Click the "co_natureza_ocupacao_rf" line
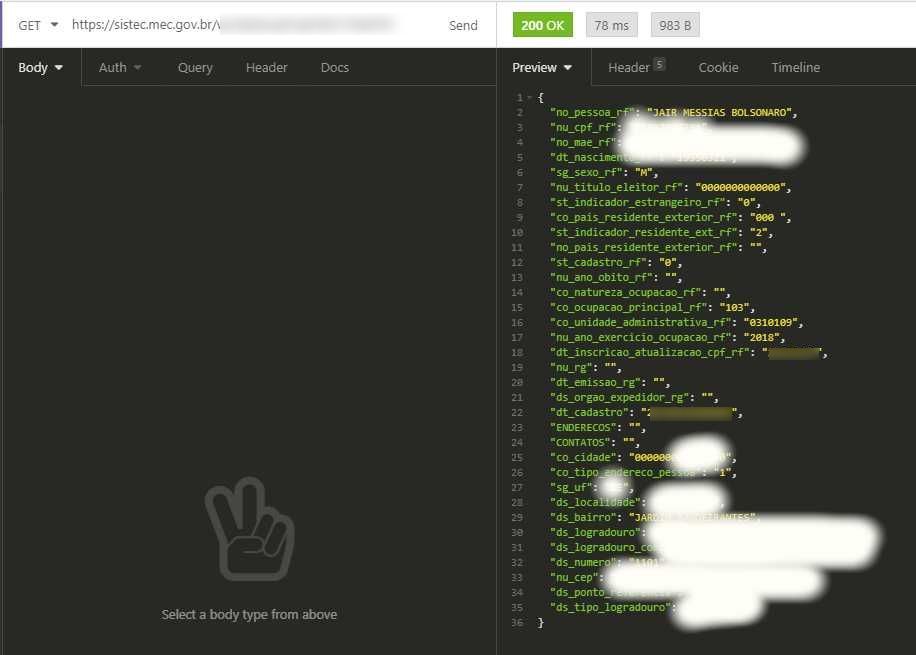 point(640,292)
